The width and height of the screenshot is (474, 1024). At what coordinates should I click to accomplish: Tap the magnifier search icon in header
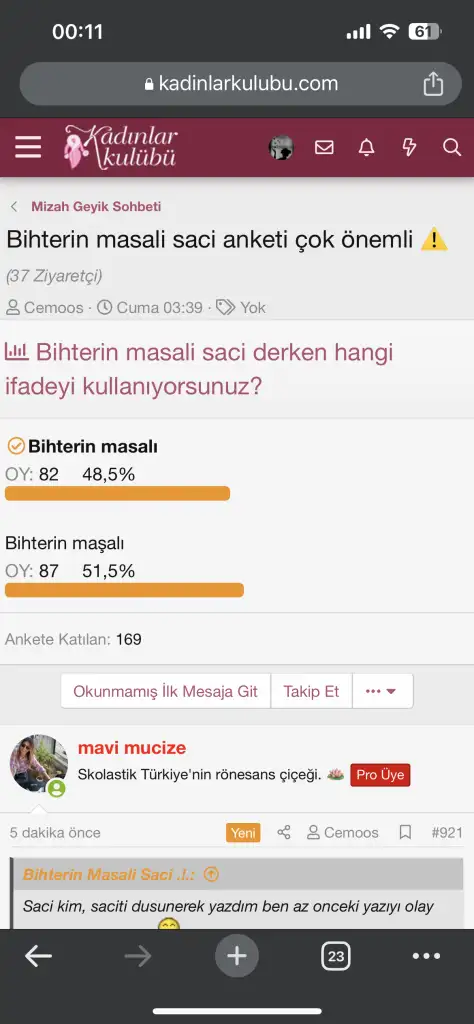click(x=452, y=148)
